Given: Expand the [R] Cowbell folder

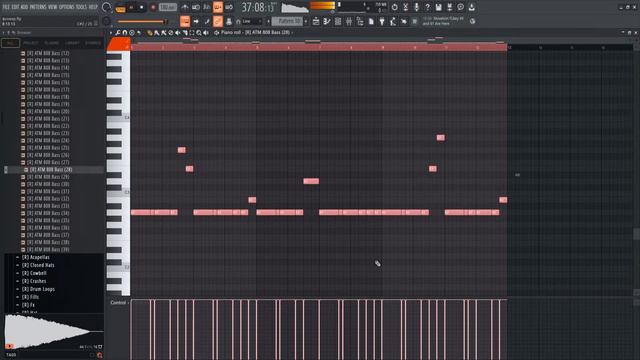Looking at the screenshot, I should click(34, 273).
